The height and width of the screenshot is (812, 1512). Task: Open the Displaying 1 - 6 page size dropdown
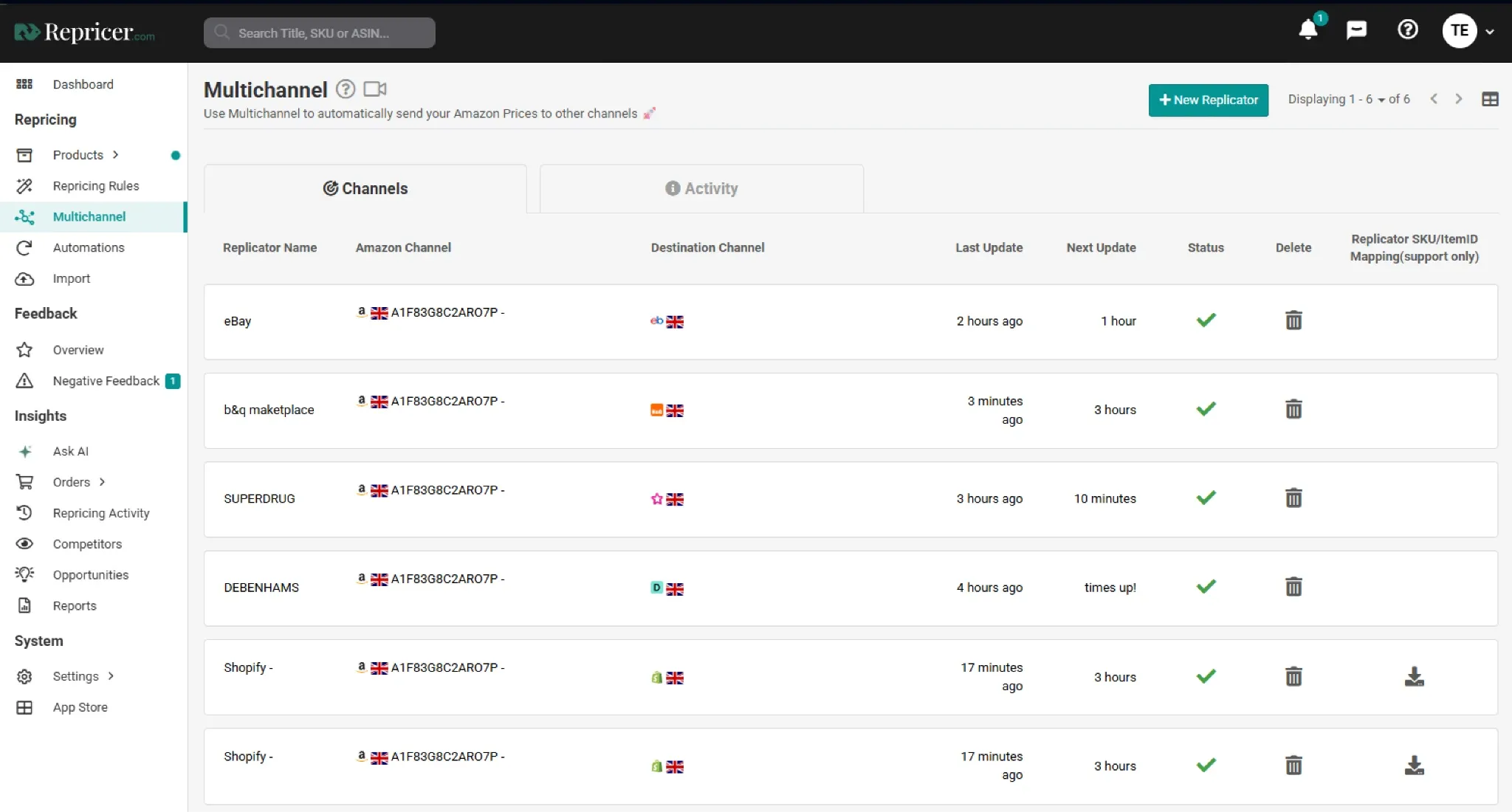pyautogui.click(x=1348, y=99)
